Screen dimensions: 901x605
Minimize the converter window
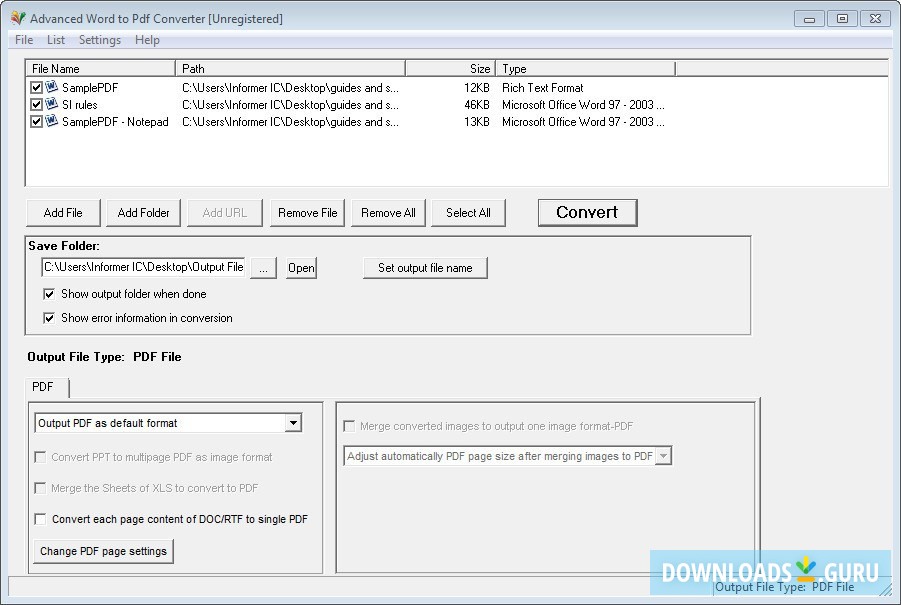point(810,19)
